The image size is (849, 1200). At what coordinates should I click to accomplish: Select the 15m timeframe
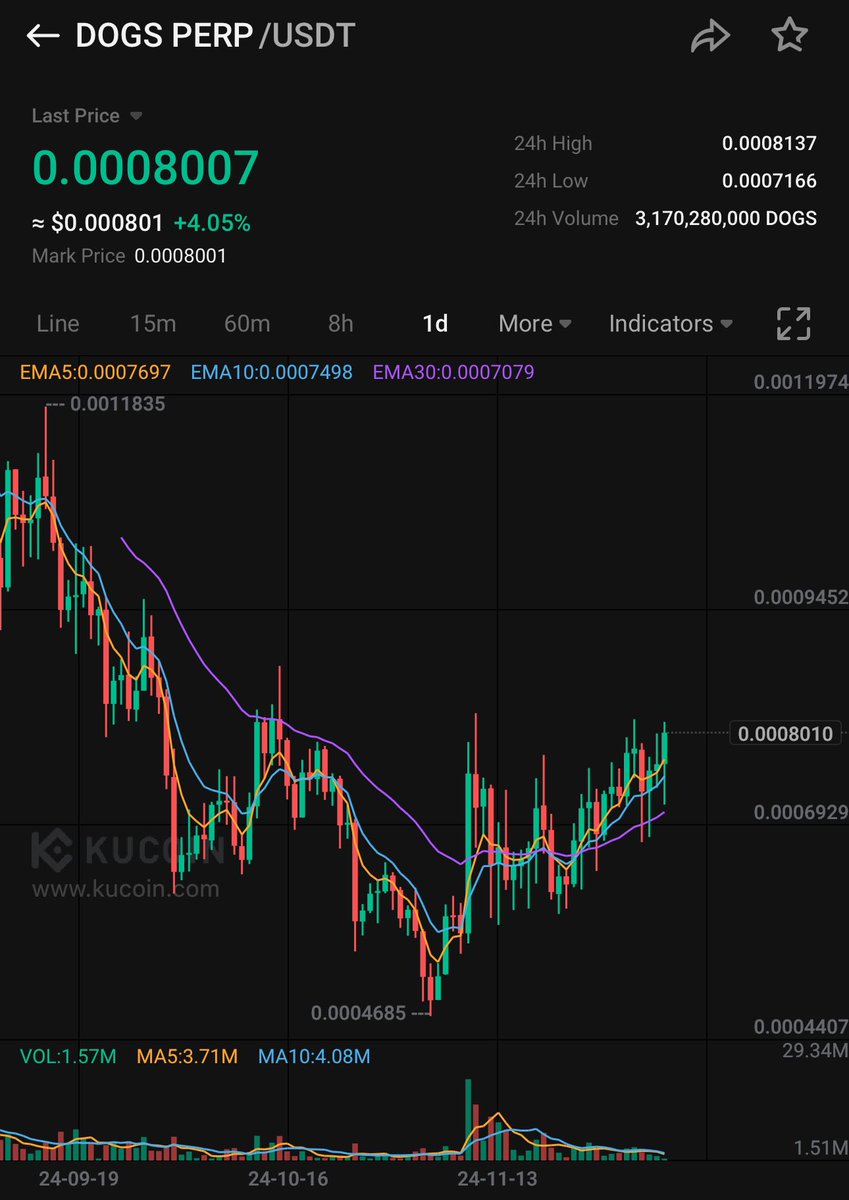153,324
